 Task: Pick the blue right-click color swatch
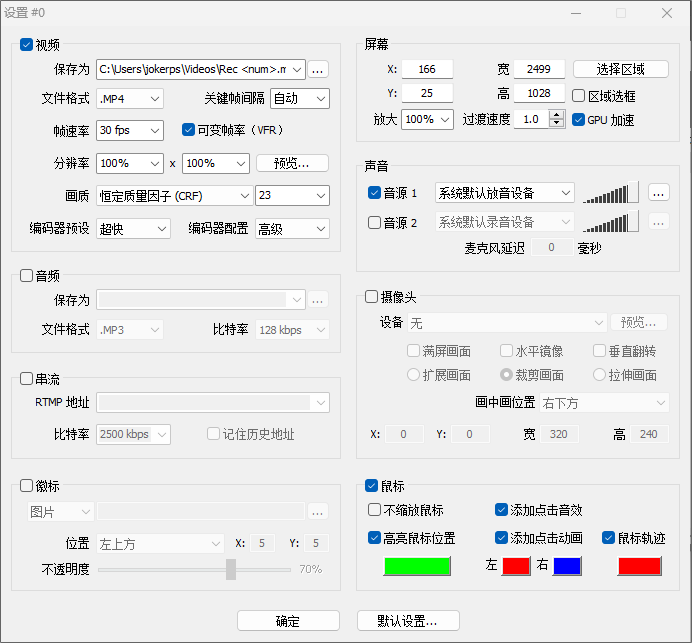coord(567,565)
